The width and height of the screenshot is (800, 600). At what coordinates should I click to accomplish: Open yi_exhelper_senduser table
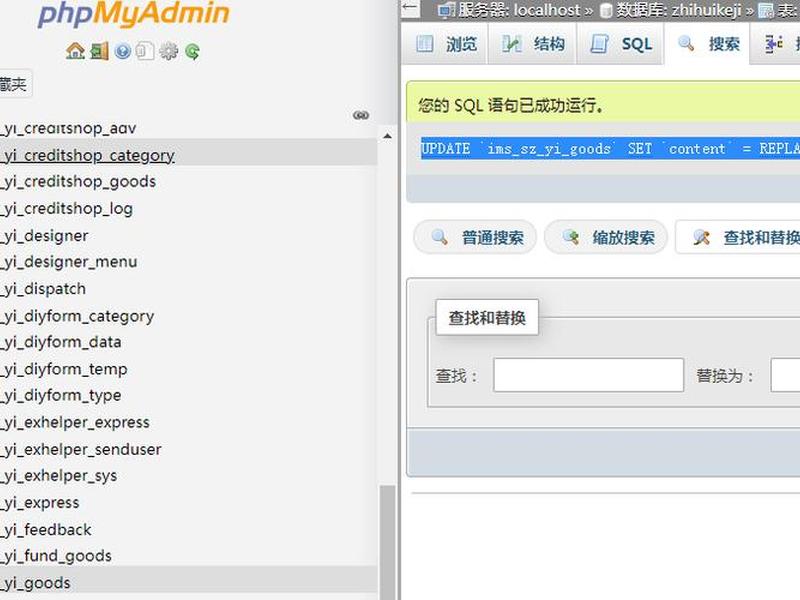pyautogui.click(x=81, y=449)
